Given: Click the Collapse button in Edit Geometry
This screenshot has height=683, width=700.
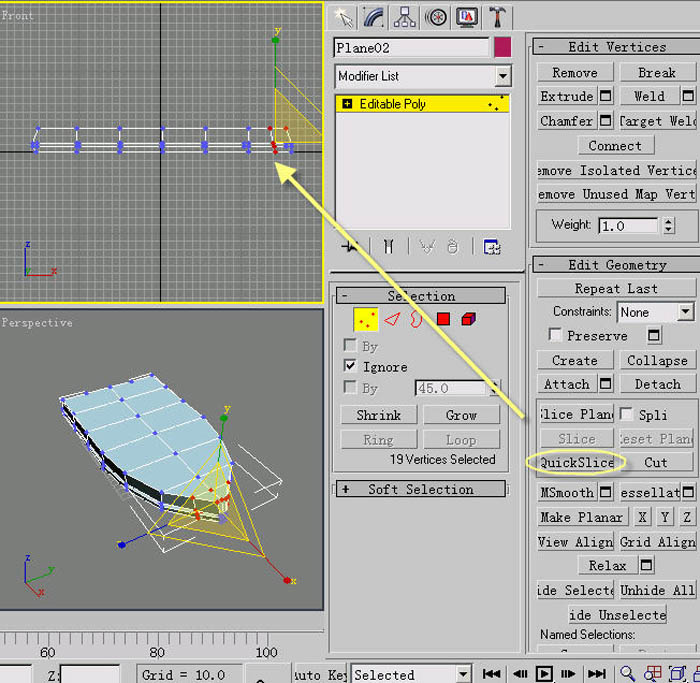Looking at the screenshot, I should (657, 360).
